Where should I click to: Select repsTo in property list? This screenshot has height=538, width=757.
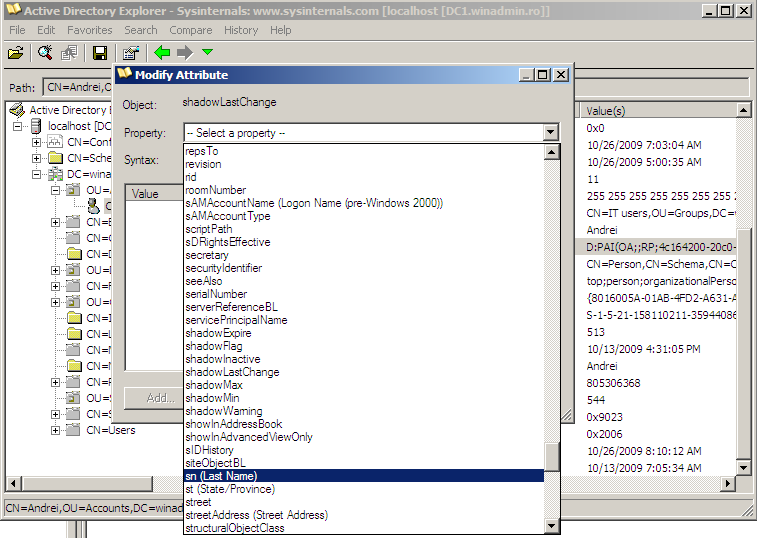(x=364, y=151)
